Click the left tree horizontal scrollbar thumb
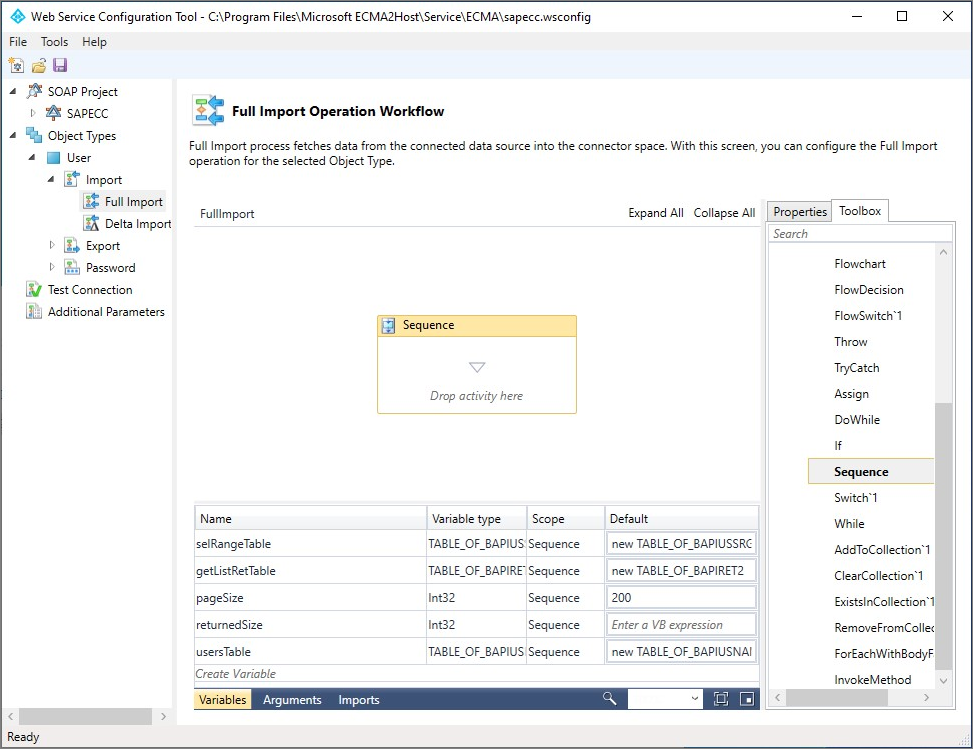973x749 pixels. tap(86, 716)
